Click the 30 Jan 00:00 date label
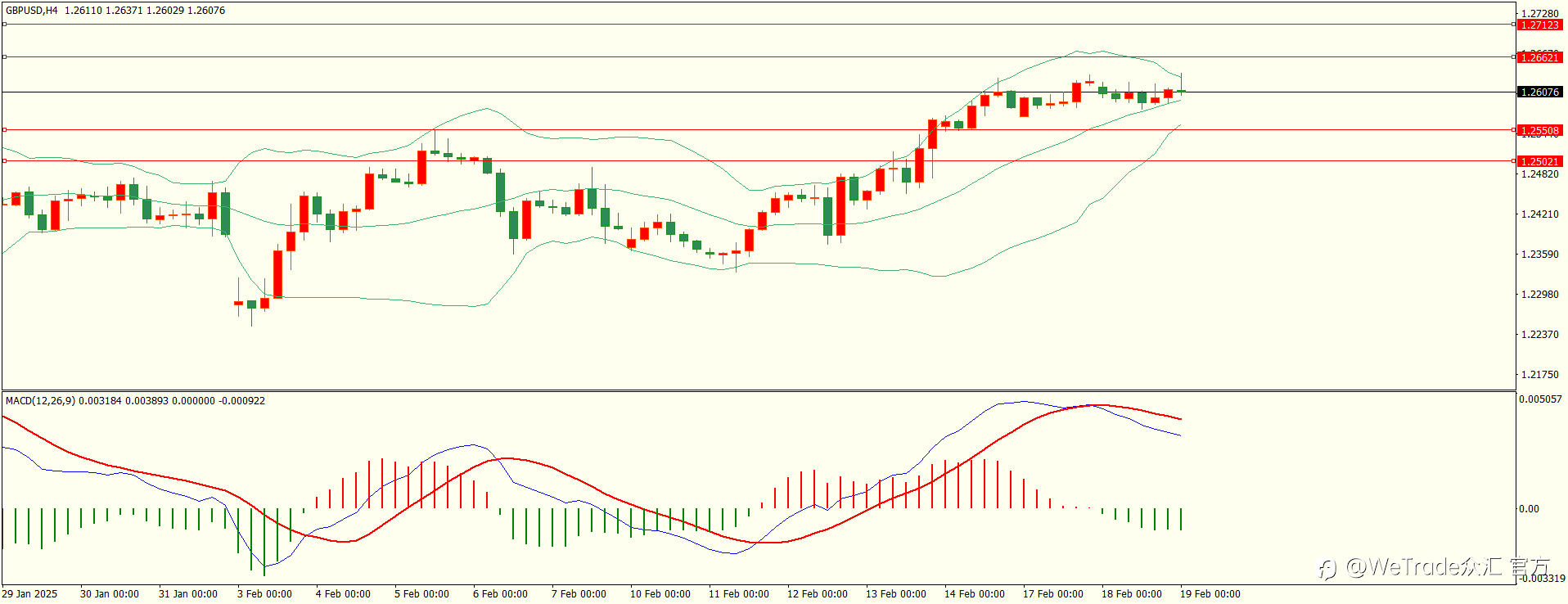Viewport: 1568px width, 604px height. pyautogui.click(x=109, y=594)
